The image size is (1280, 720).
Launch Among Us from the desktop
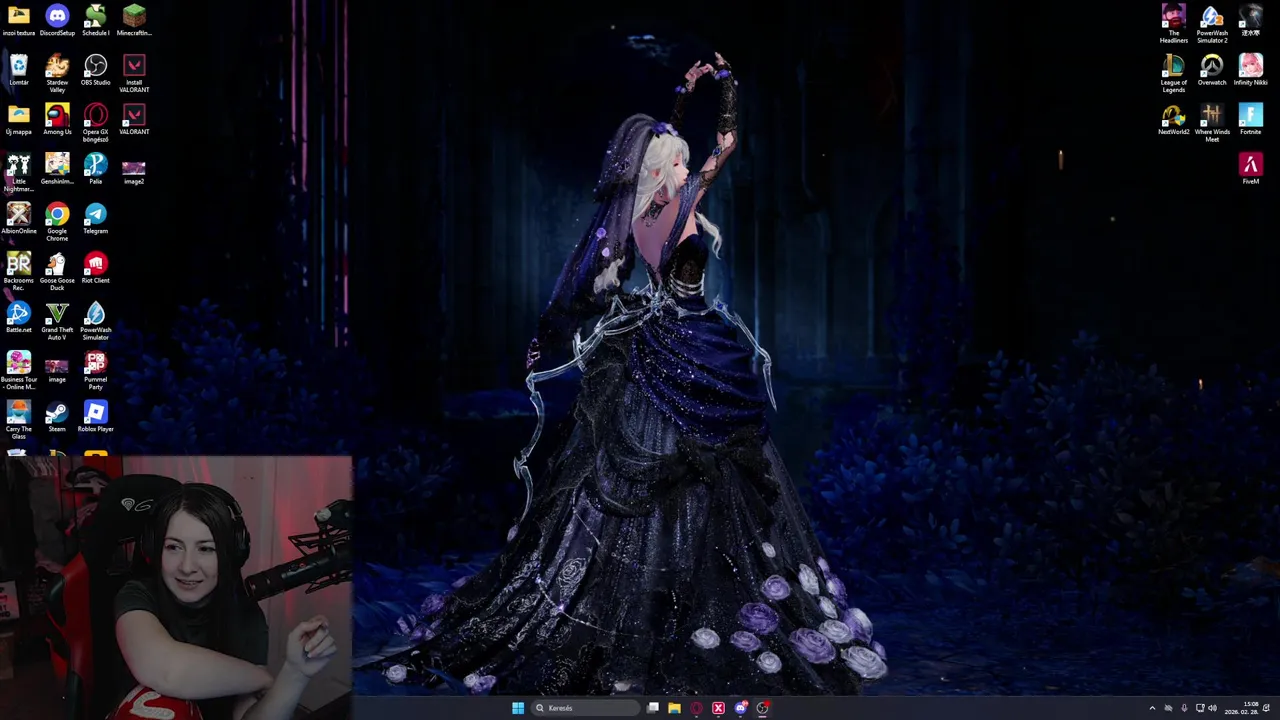point(57,119)
